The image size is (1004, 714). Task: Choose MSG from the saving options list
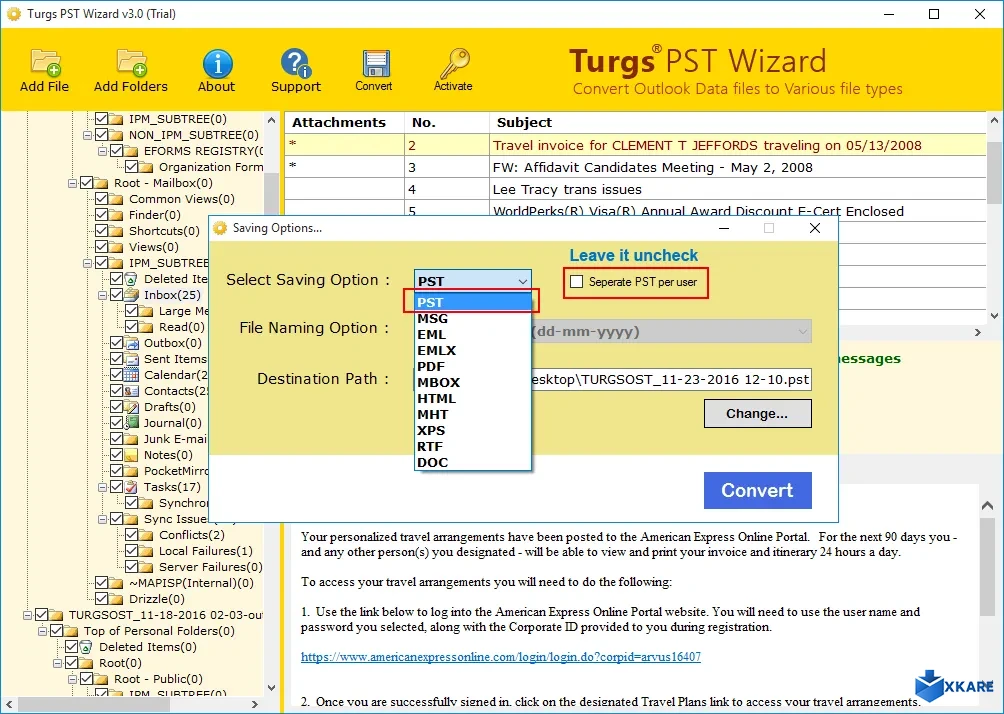tap(473, 318)
